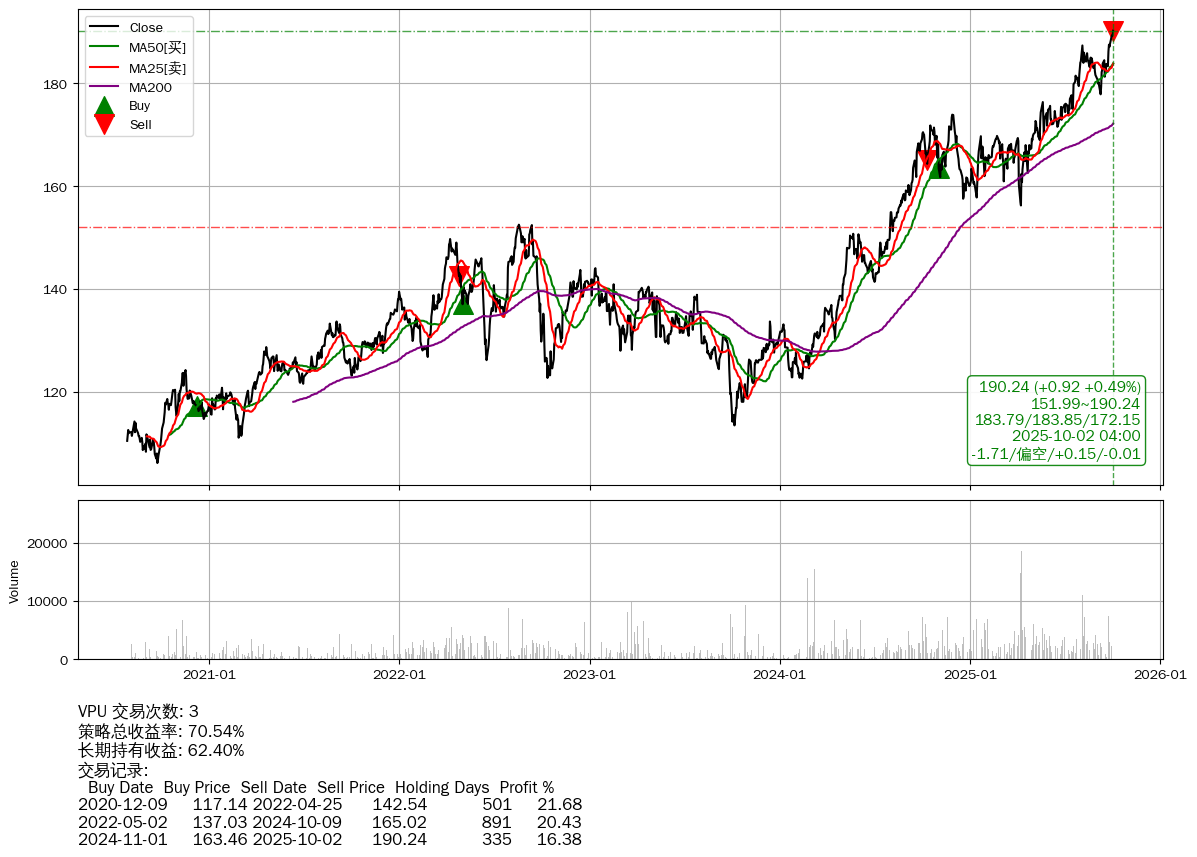Click the green Buy marker at November 2024
The width and height of the screenshot is (1197, 857).
tap(939, 168)
